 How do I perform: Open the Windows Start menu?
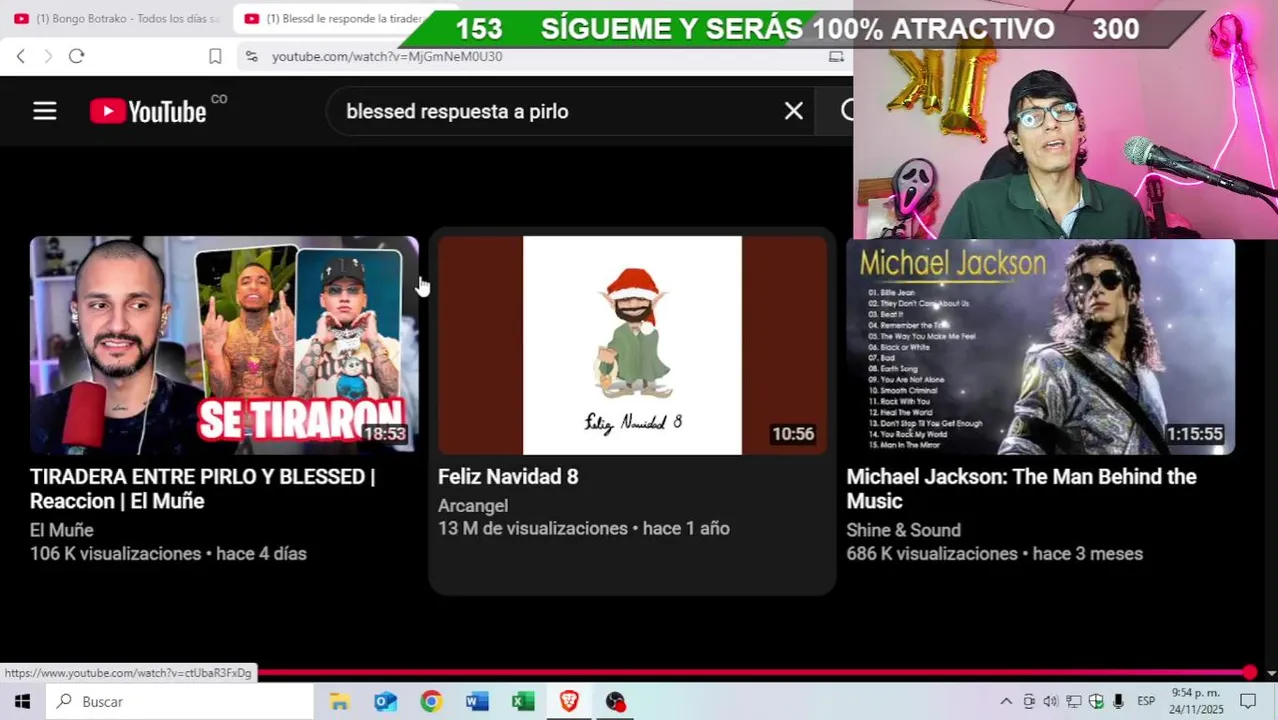[x=22, y=701]
